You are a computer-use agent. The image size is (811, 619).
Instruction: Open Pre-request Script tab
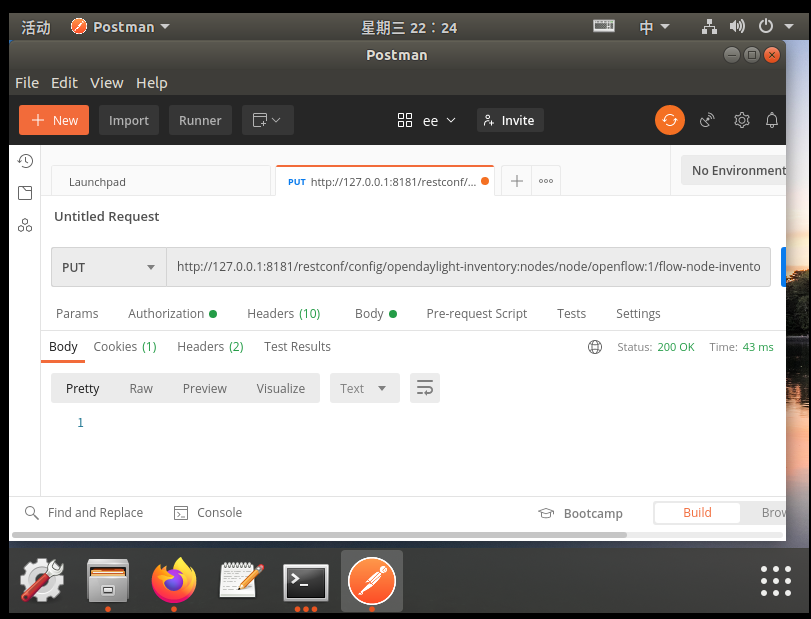tap(476, 313)
